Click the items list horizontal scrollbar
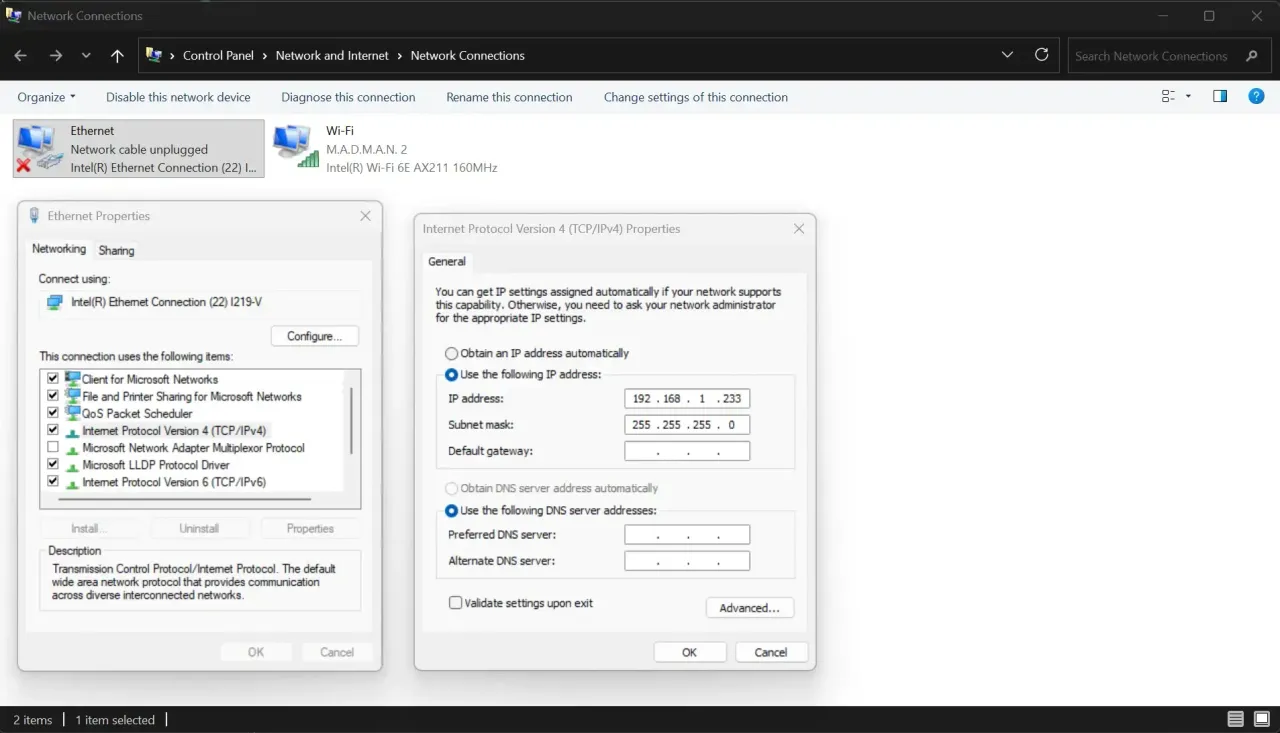Screen dimensions: 1280x733 185,498
